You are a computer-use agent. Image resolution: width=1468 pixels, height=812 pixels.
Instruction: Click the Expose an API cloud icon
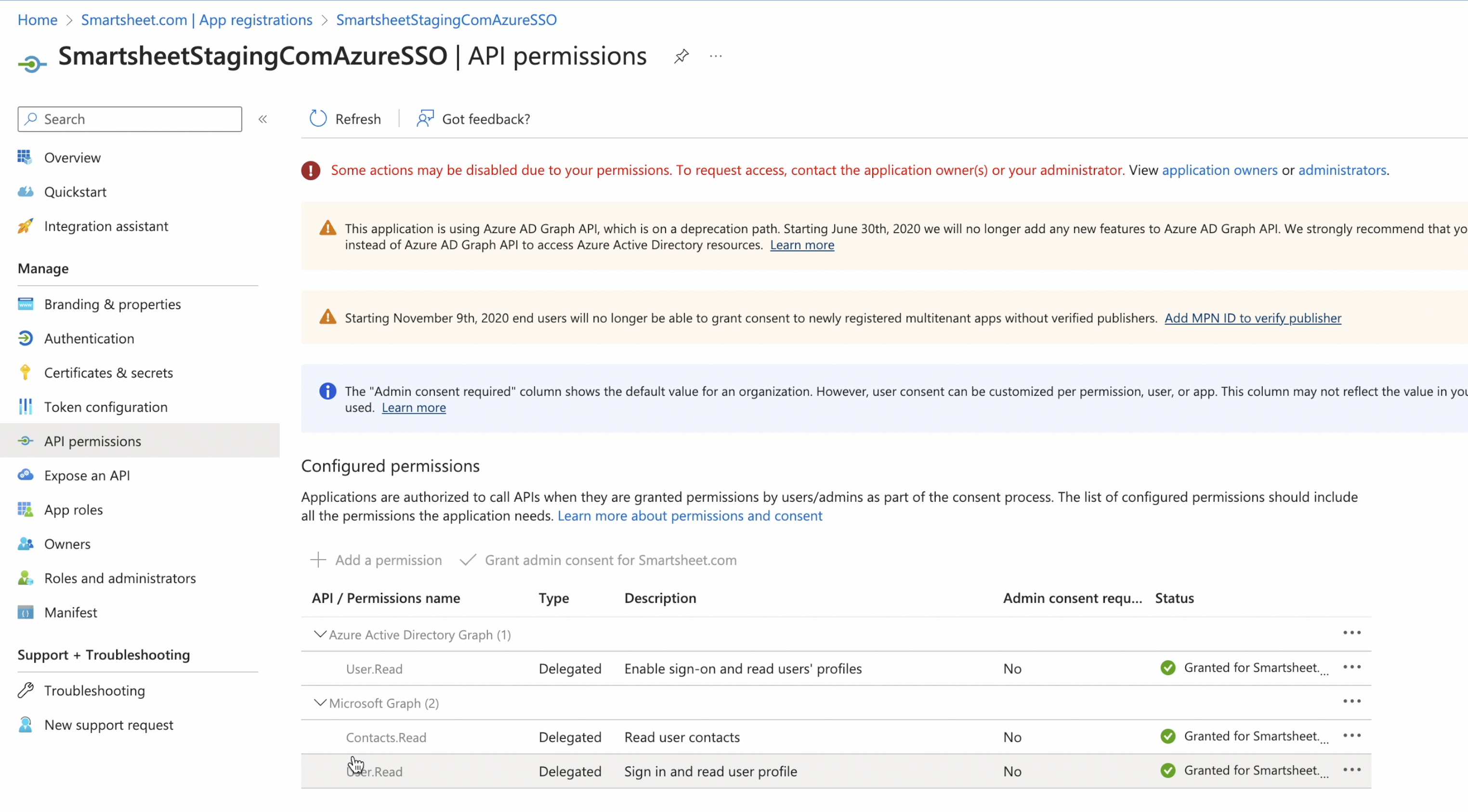[x=25, y=475]
